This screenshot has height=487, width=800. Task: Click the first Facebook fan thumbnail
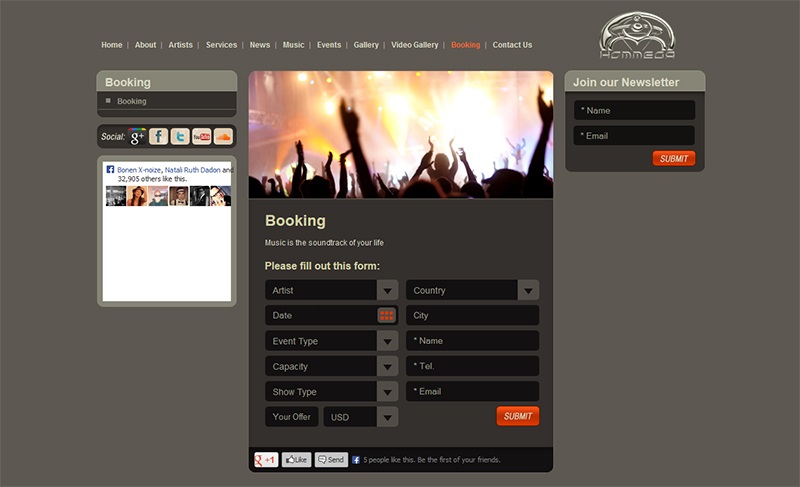tap(116, 196)
